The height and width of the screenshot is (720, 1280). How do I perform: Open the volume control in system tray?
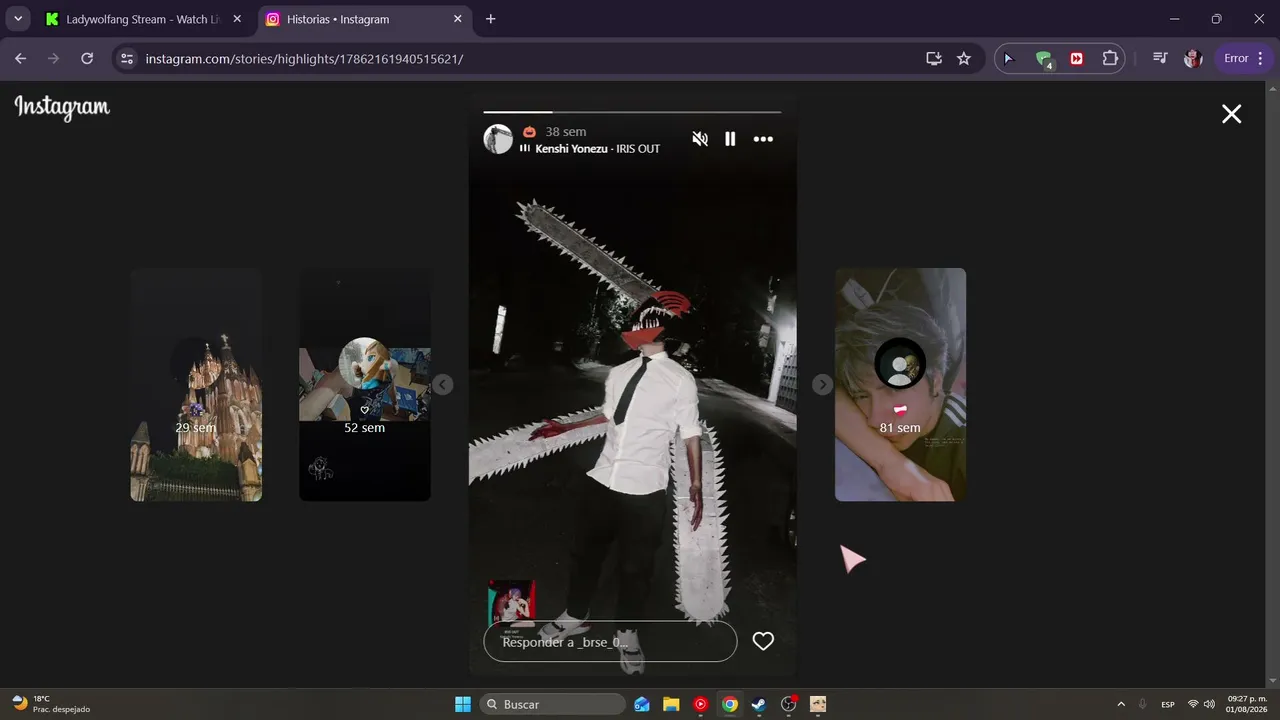(1210, 704)
